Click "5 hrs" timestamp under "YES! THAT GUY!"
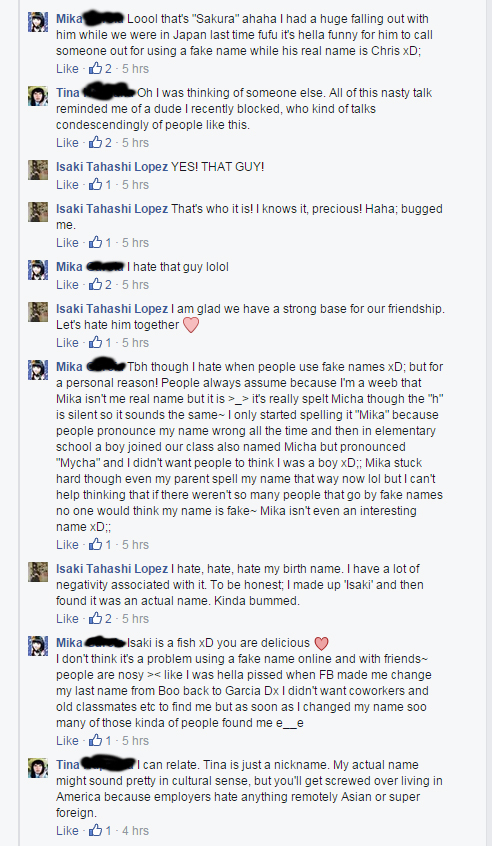Screen dimensions: 492x846 pos(135,185)
